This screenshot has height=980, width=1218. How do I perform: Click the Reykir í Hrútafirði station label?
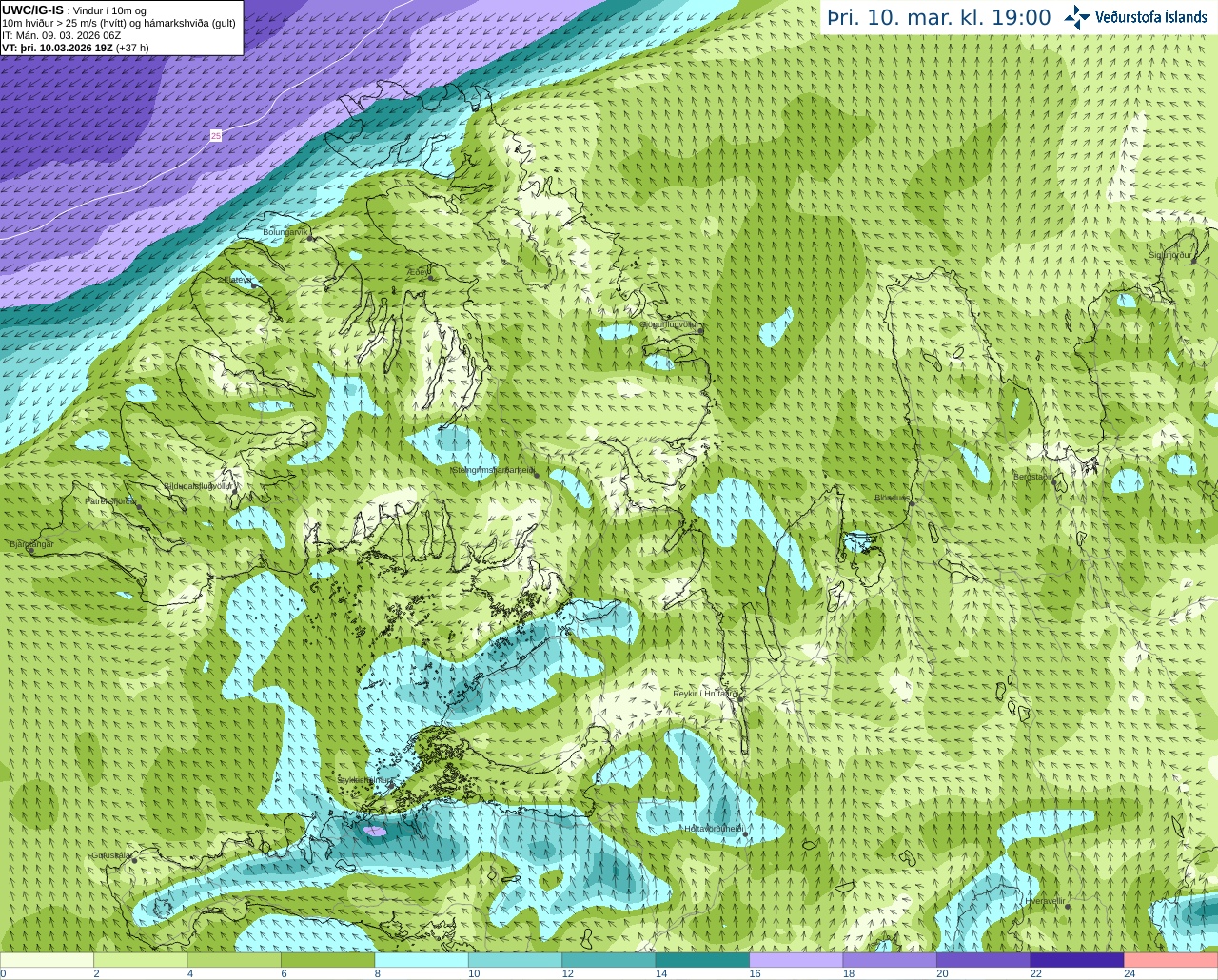[705, 694]
